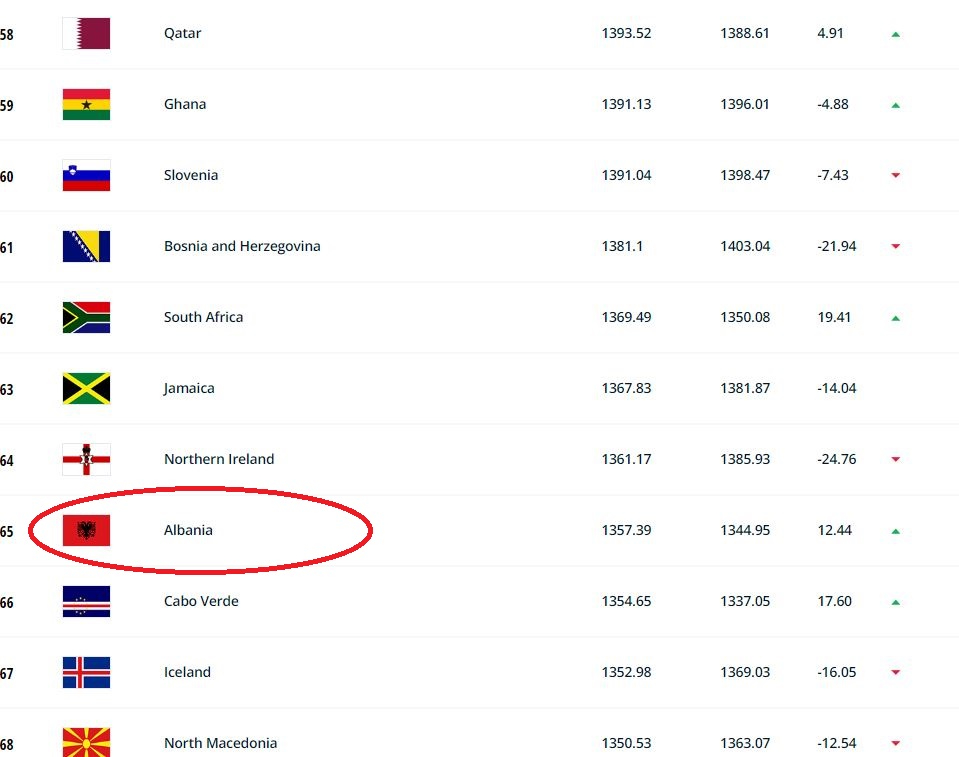
Task: Click the Jamaica flag icon
Action: 86,388
